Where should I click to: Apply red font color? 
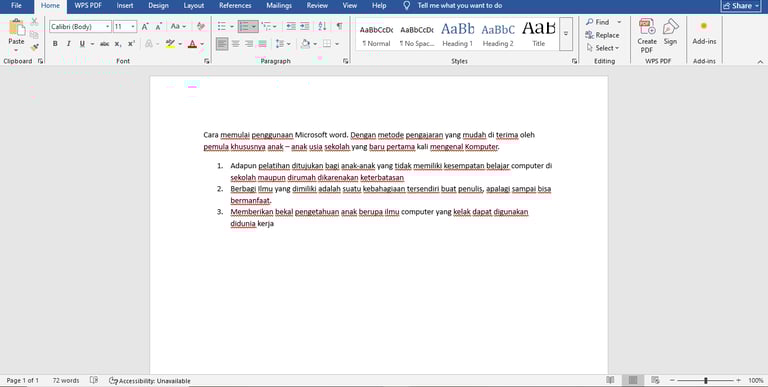pos(192,44)
